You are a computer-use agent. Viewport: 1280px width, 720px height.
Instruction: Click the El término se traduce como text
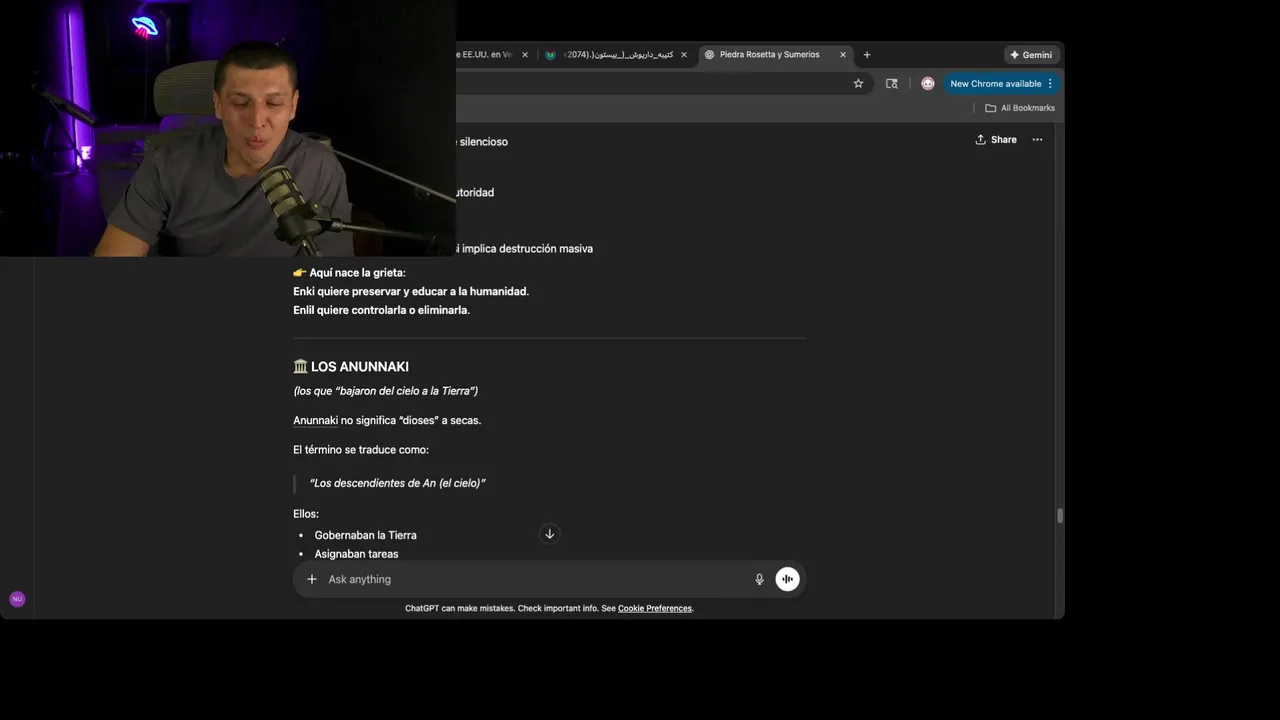[x=361, y=450]
